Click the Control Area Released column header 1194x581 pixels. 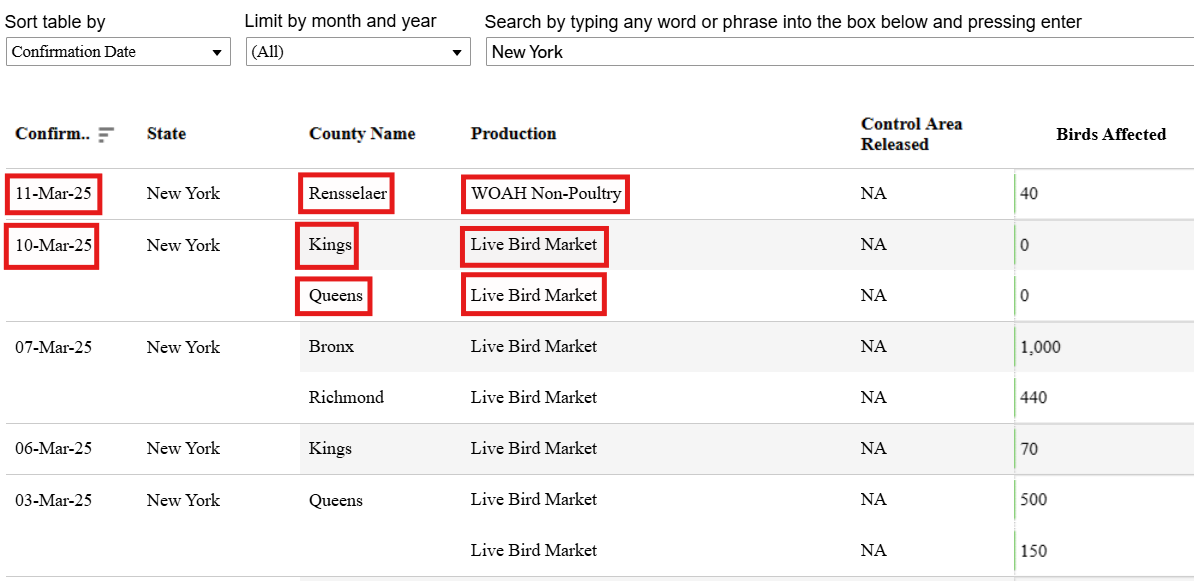click(911, 134)
